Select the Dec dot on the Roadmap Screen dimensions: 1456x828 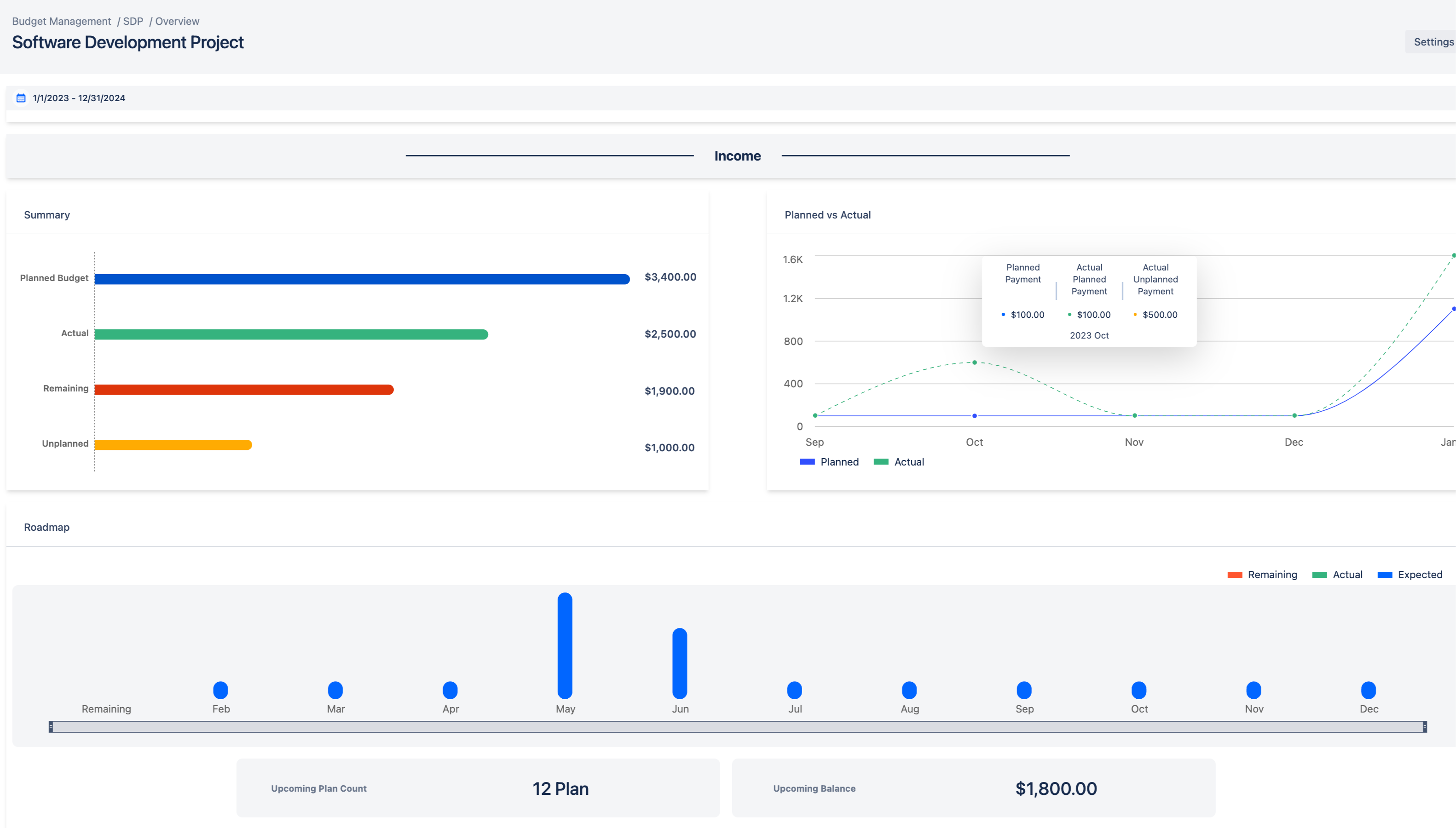point(1369,690)
